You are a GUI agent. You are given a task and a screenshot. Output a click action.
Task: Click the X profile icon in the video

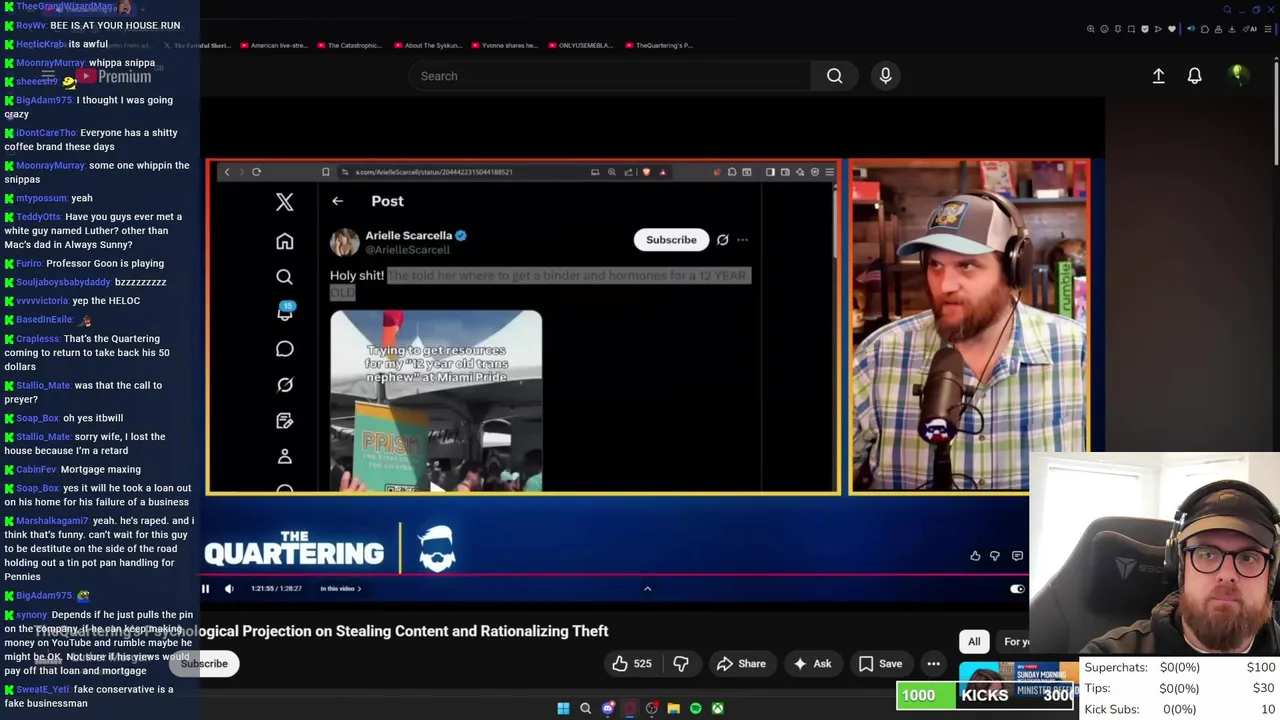pos(284,457)
